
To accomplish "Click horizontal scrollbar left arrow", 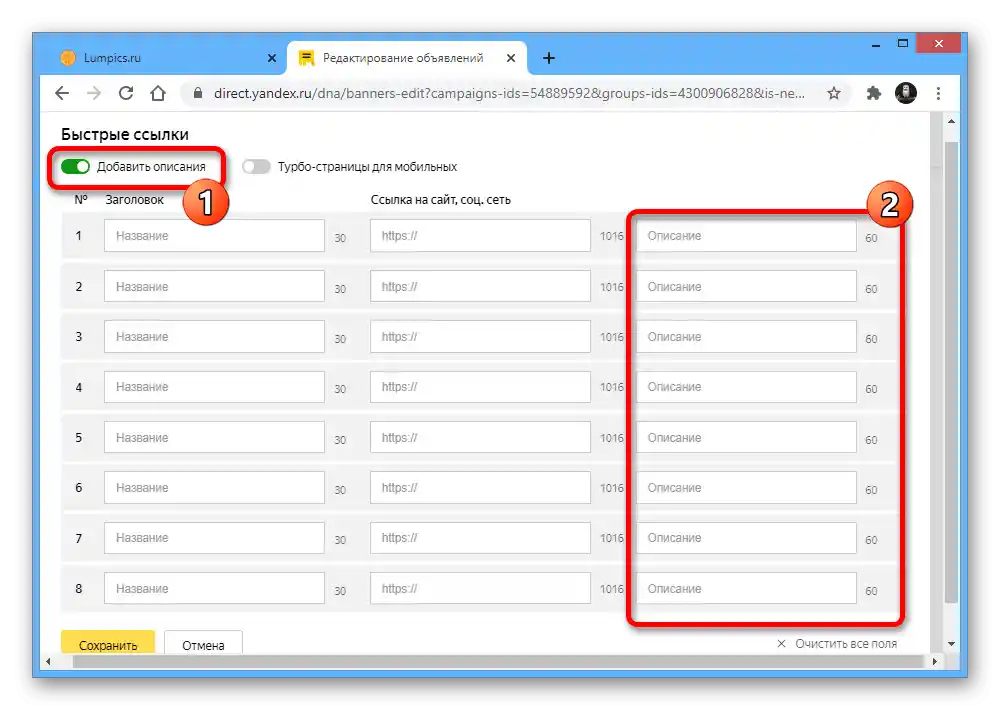I will coord(48,662).
